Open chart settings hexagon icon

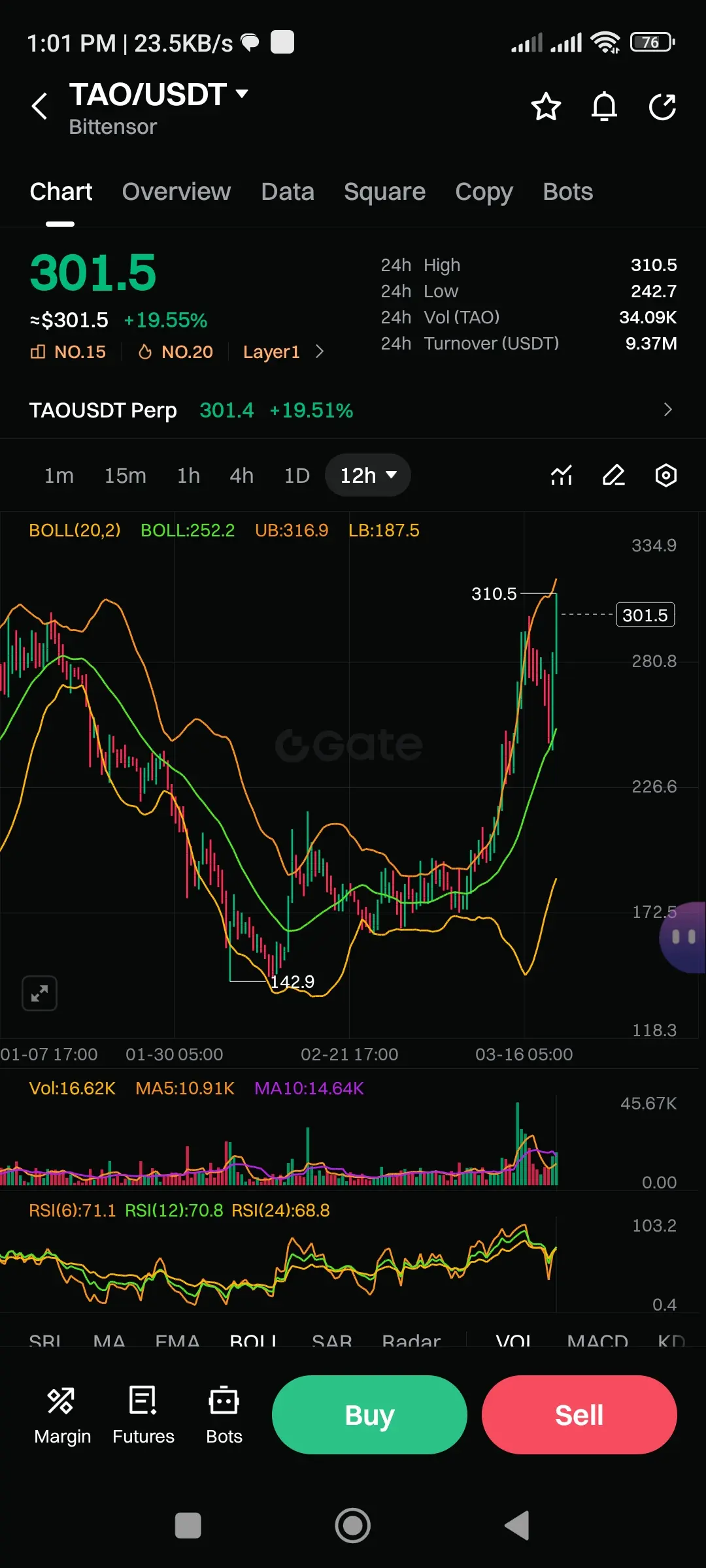point(665,475)
